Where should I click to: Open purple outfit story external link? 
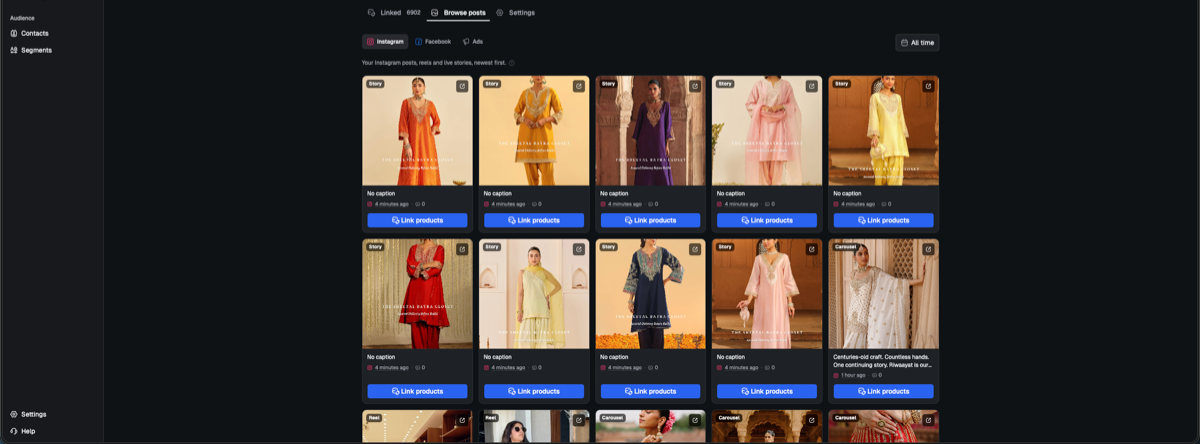tap(695, 86)
